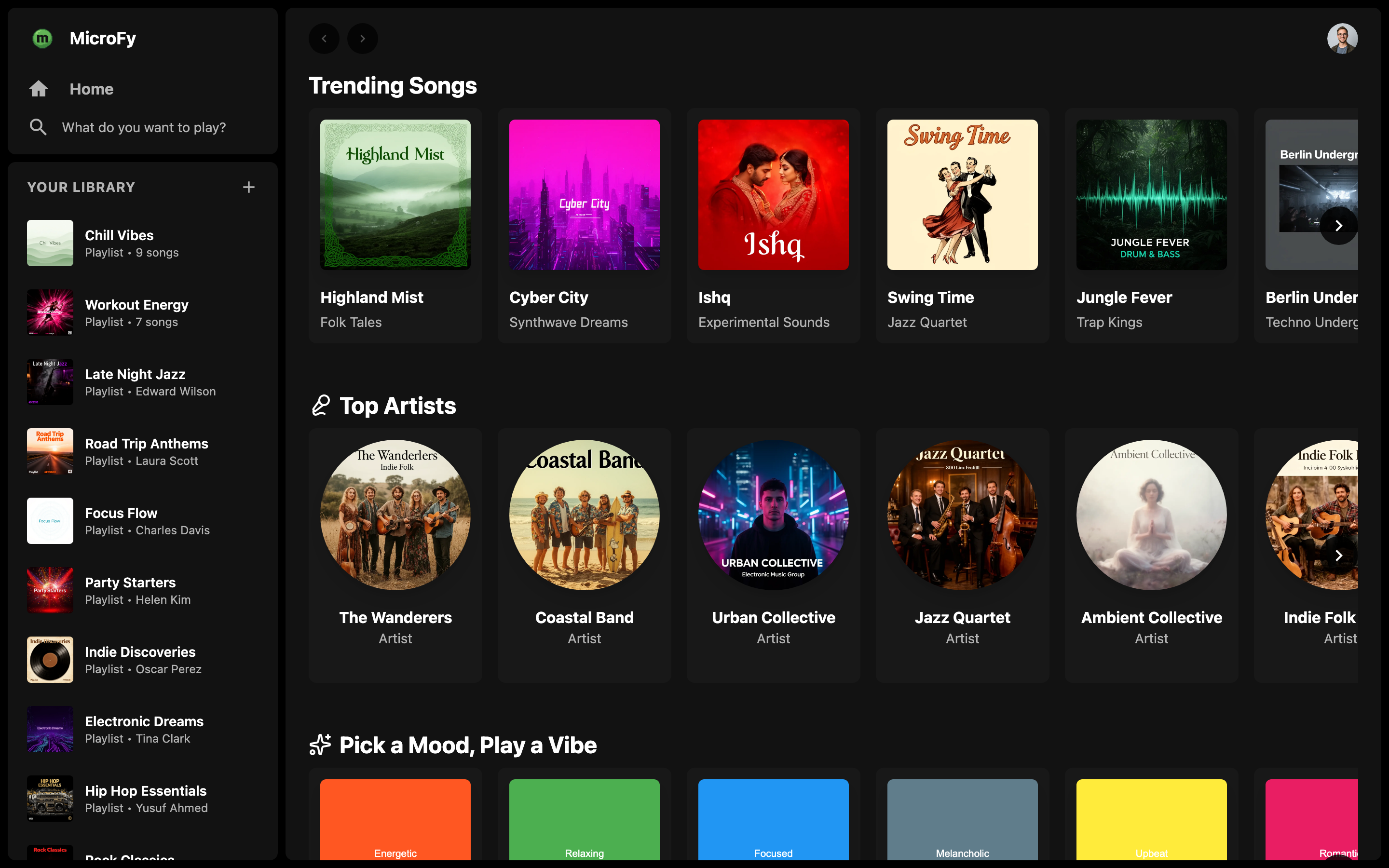Advance Trending Songs carousel with chevron

point(1338,226)
